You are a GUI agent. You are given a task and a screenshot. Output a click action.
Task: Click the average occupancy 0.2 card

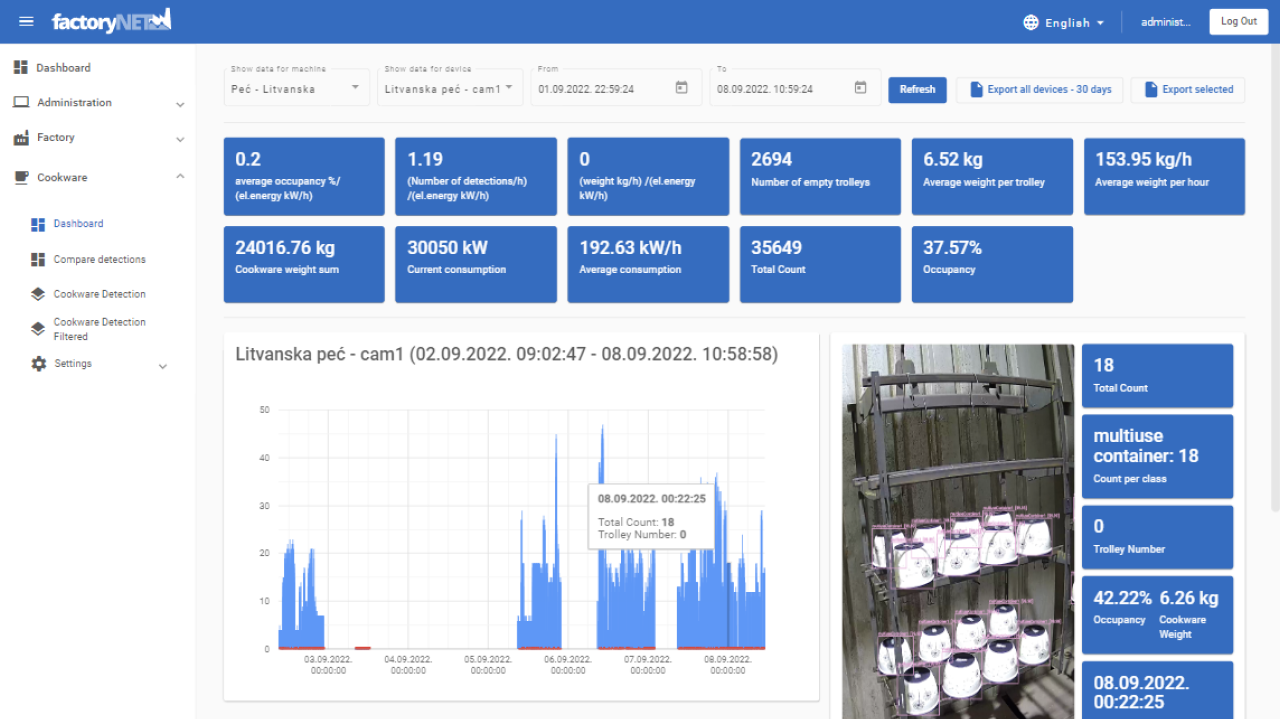(304, 177)
